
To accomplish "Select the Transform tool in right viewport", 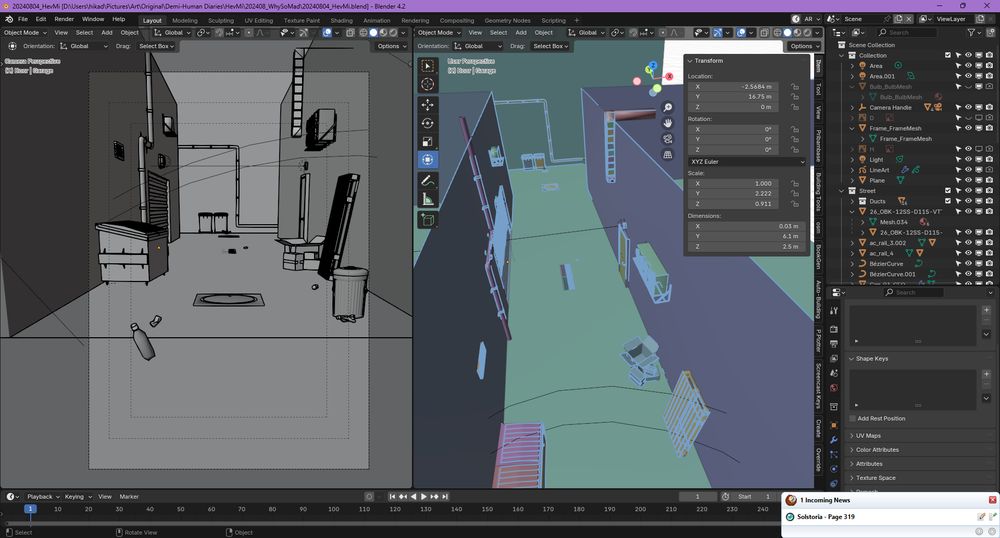I will tap(427, 160).
